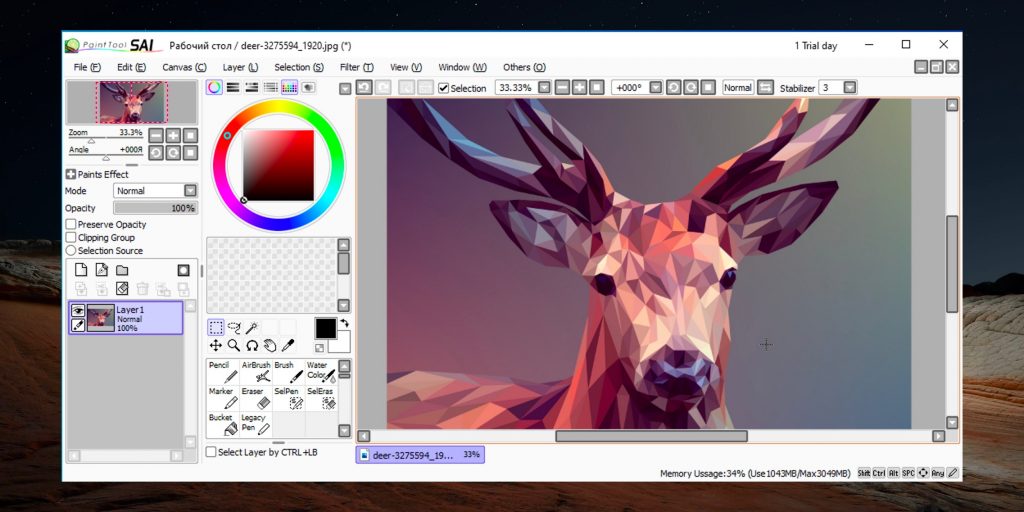The width and height of the screenshot is (1024, 512).
Task: Select the Pencil tool
Action: point(222,372)
